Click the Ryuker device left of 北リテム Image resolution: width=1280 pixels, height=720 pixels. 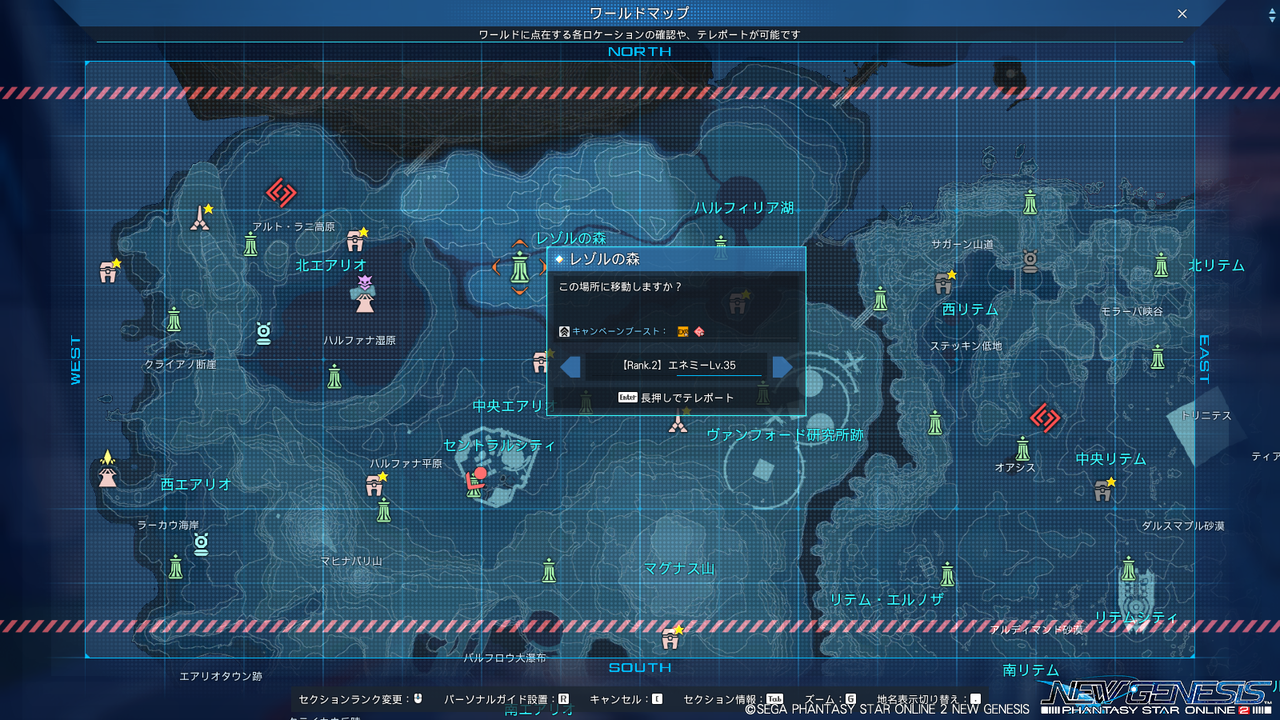[1161, 265]
